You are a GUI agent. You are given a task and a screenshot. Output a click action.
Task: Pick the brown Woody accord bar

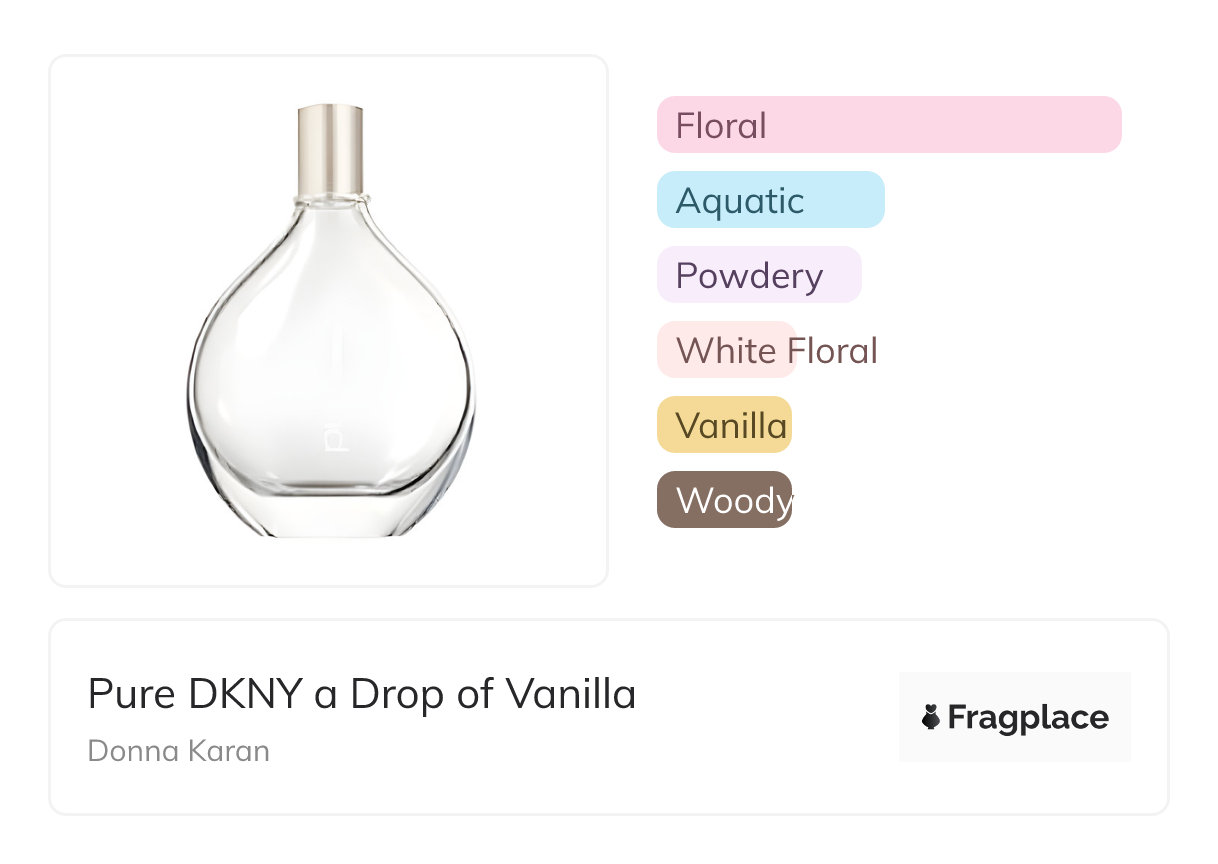(724, 500)
